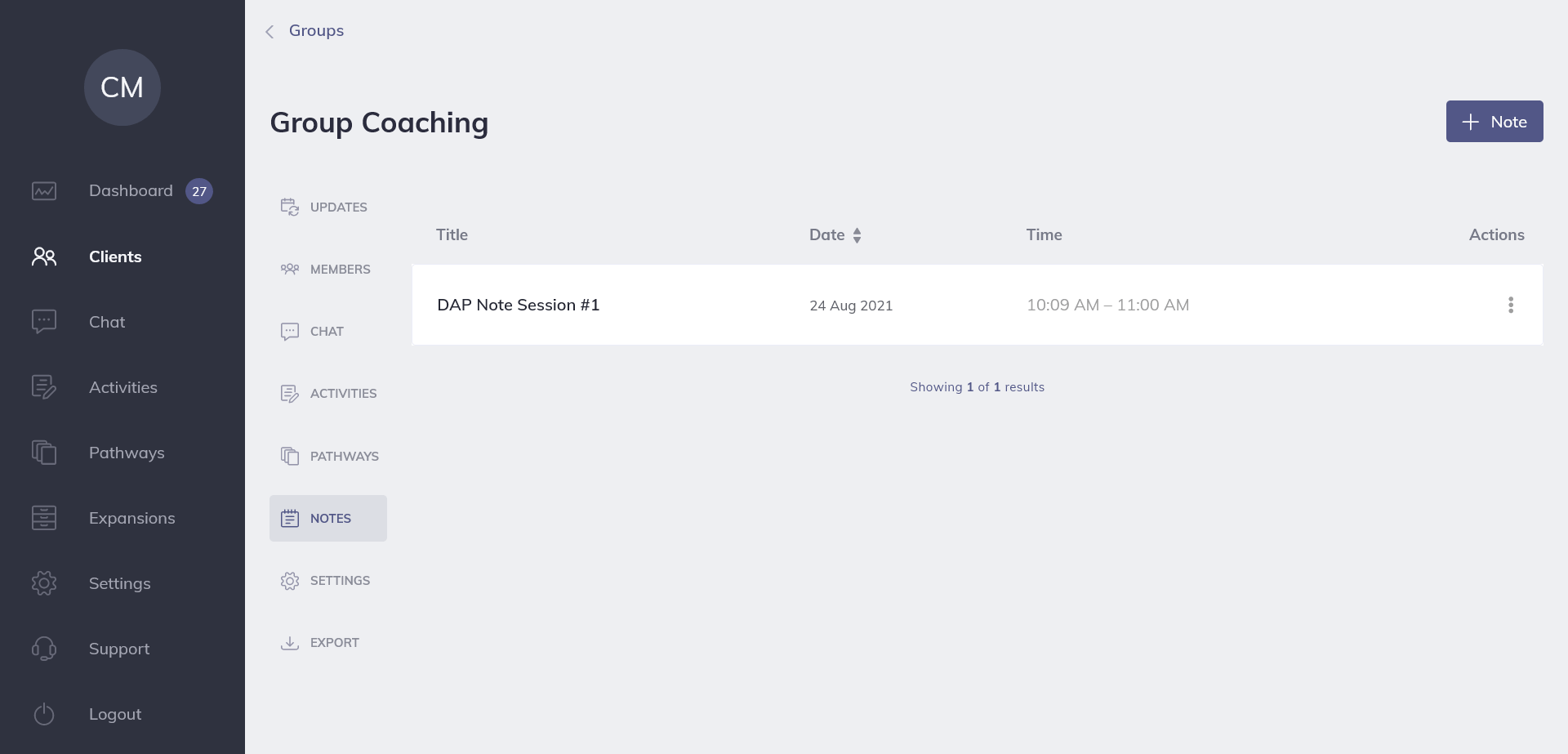This screenshot has width=1568, height=754.
Task: Switch to the Clients section
Action: click(114, 256)
